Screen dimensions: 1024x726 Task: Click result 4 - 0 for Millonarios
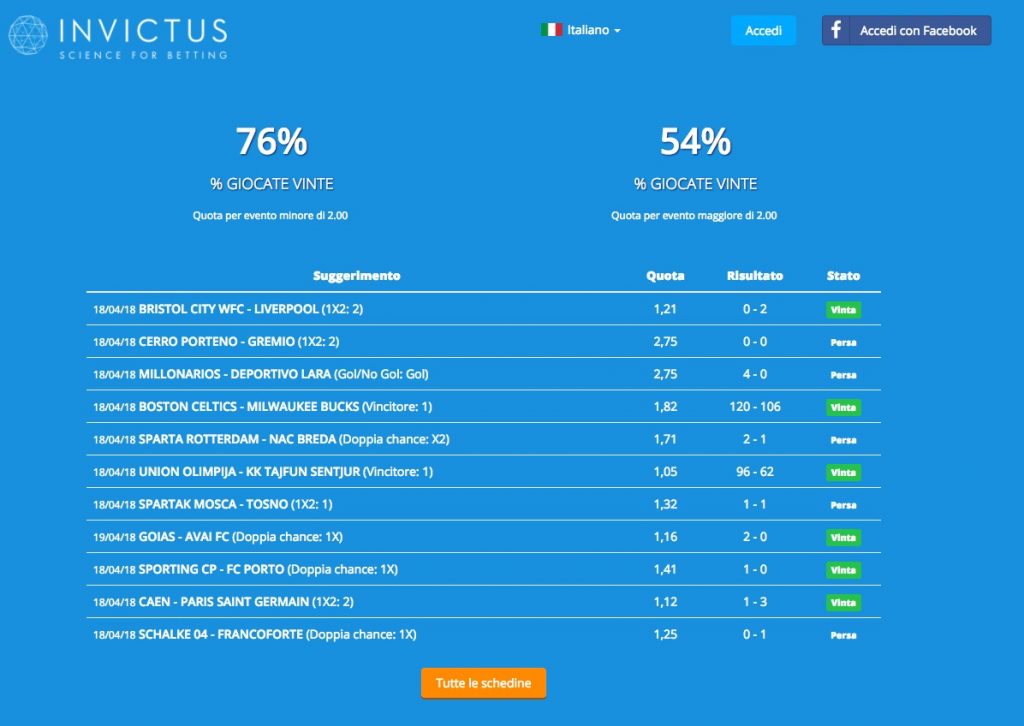pyautogui.click(x=755, y=374)
